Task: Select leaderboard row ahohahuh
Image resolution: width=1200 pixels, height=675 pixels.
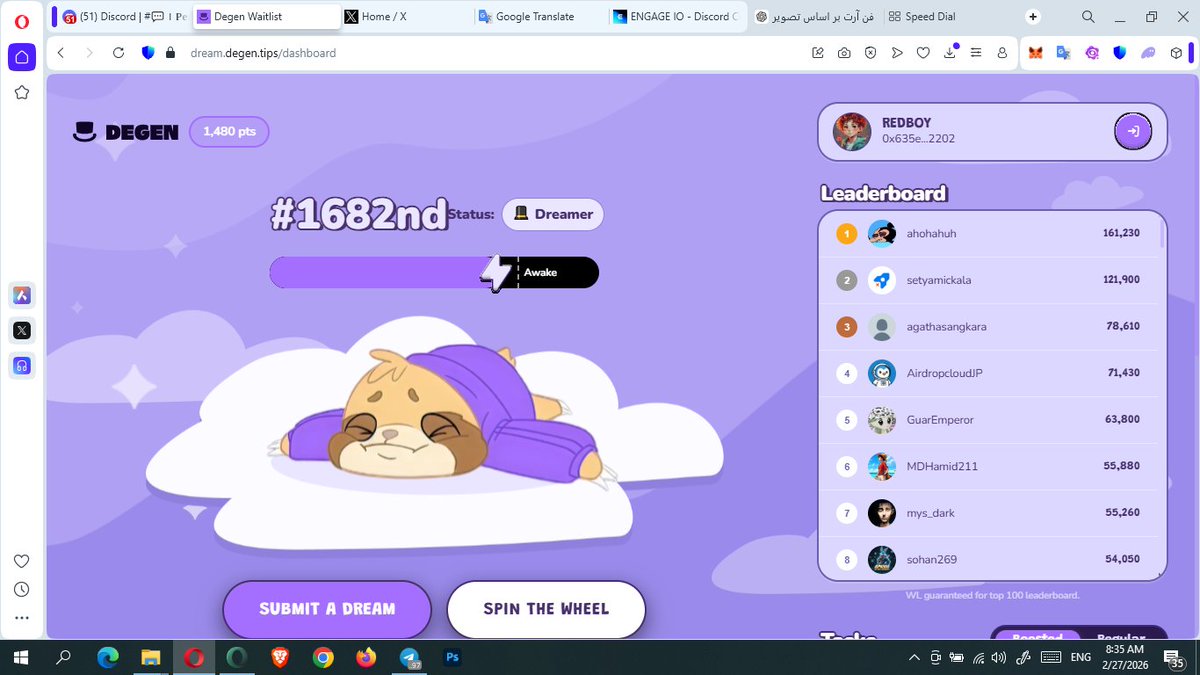Action: 990,233
